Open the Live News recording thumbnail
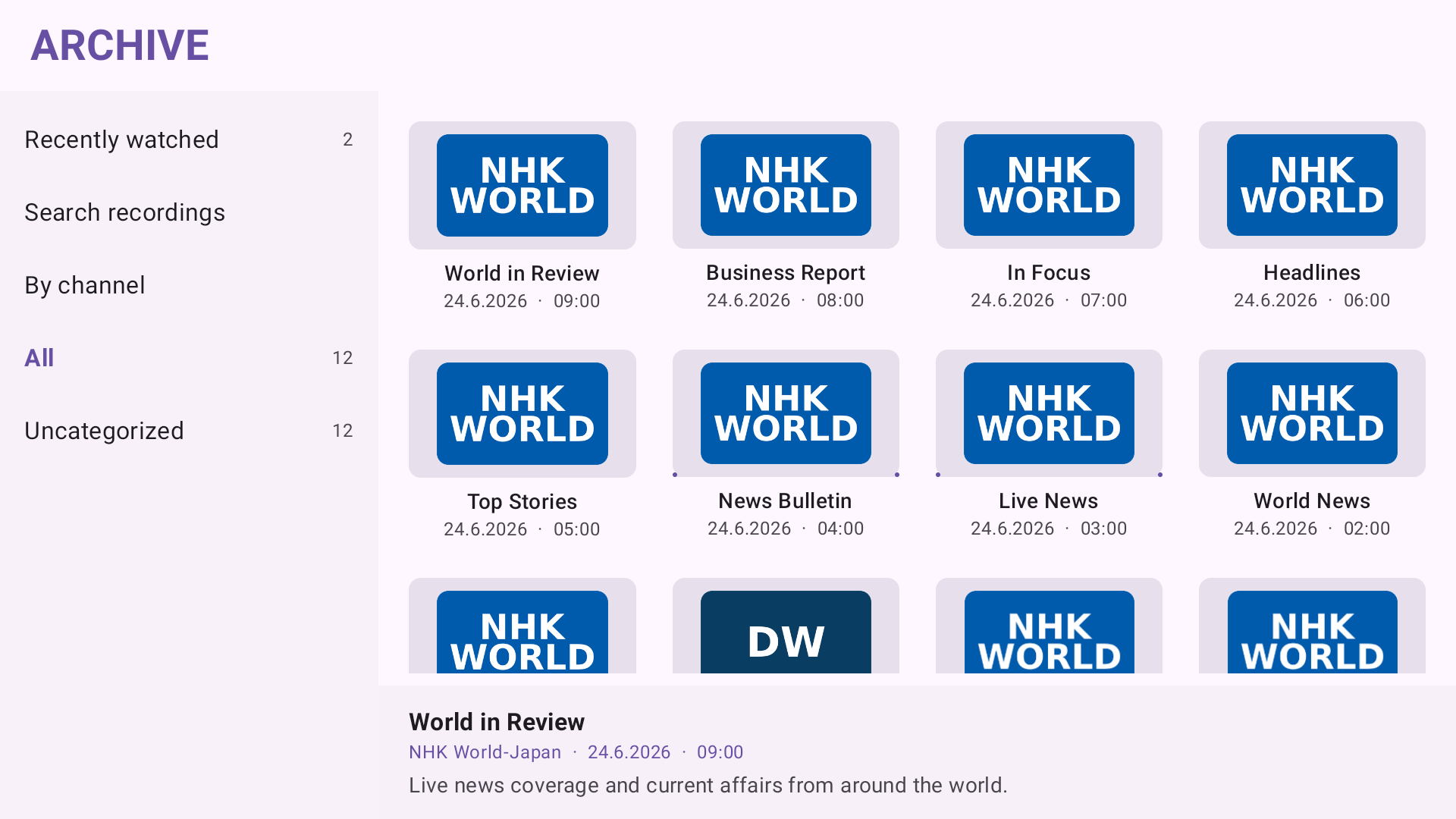1456x819 pixels. coord(1049,413)
